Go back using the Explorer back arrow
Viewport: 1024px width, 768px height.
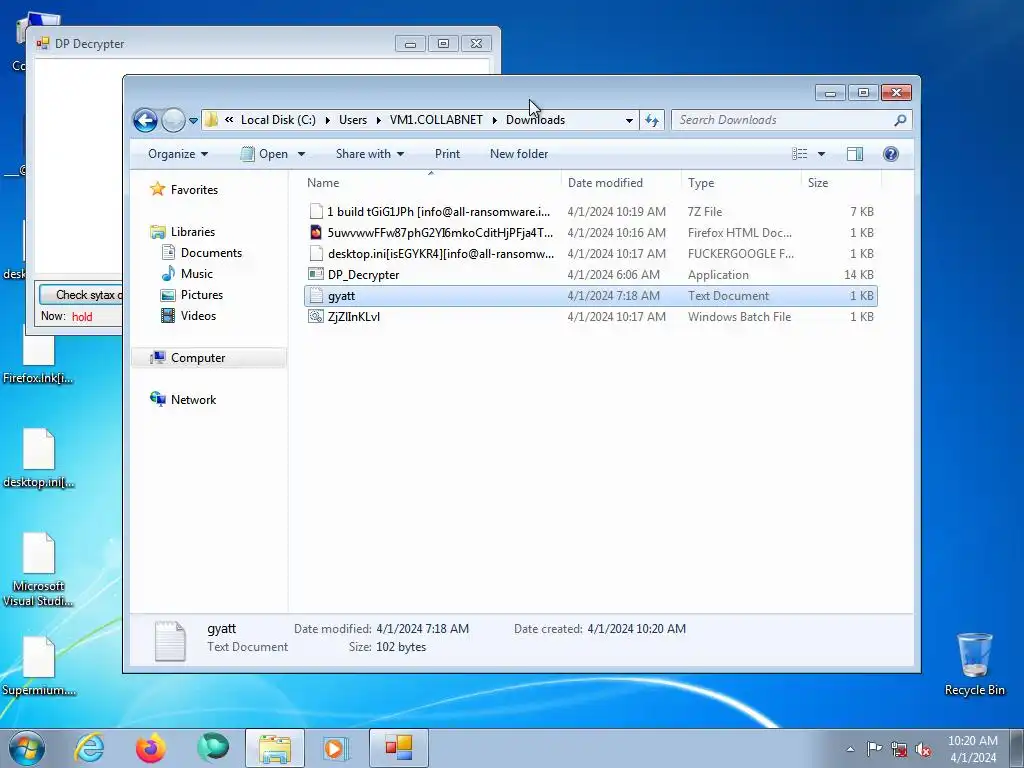145,120
